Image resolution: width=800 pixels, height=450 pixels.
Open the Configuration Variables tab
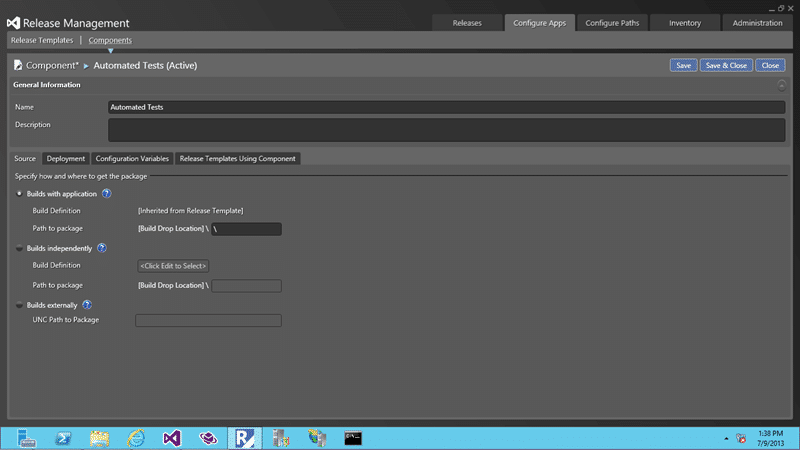[x=132, y=159]
